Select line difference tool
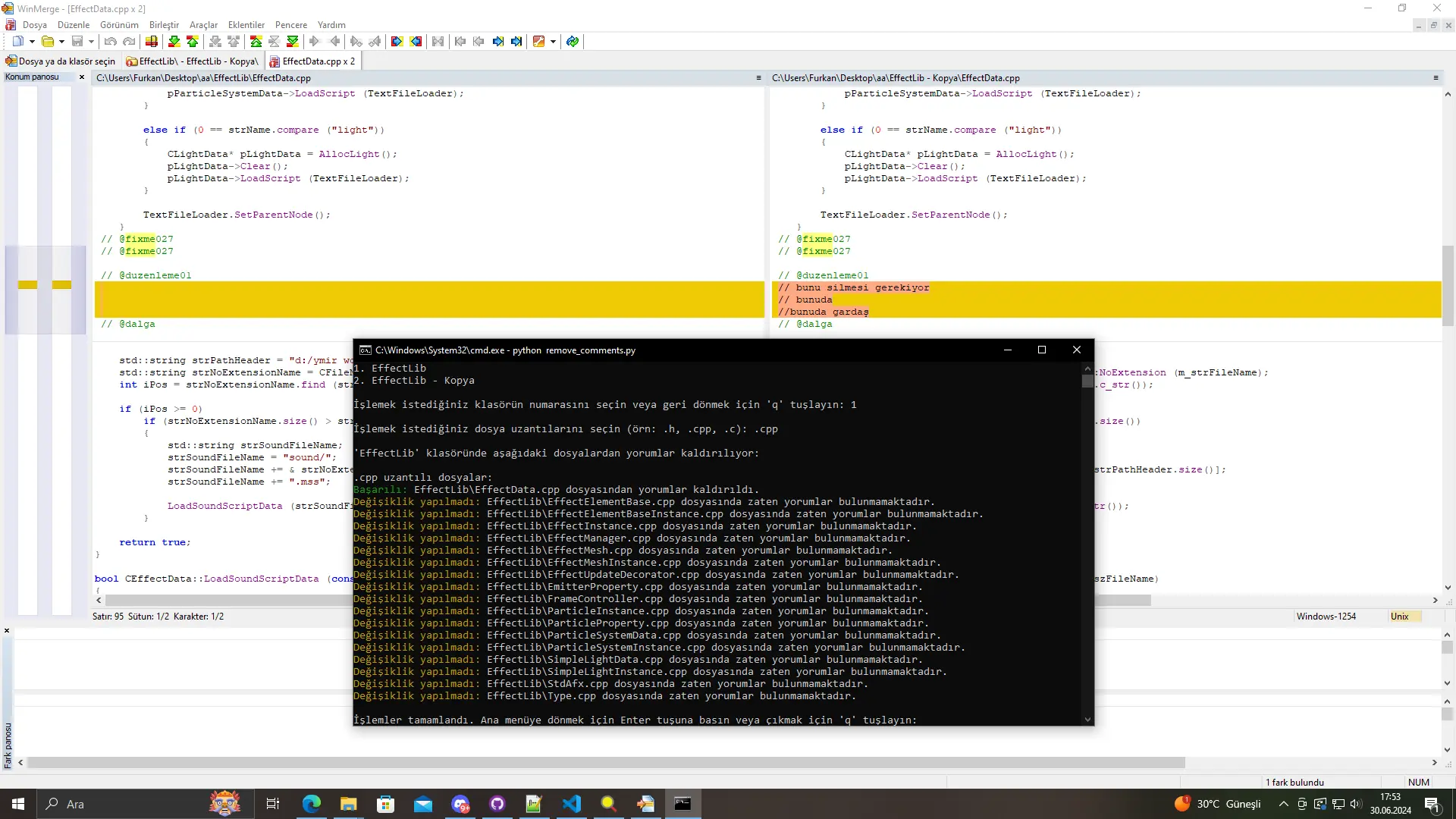 pyautogui.click(x=152, y=42)
